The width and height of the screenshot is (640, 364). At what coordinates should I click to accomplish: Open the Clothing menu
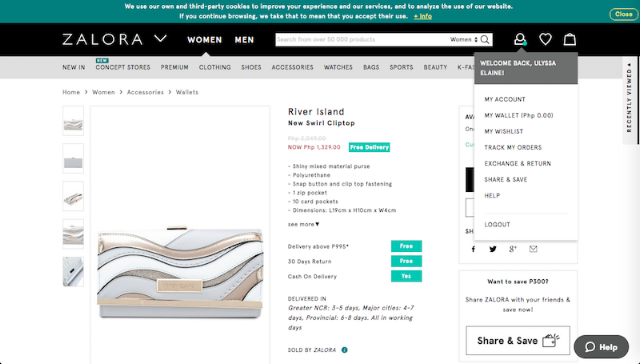coord(215,67)
